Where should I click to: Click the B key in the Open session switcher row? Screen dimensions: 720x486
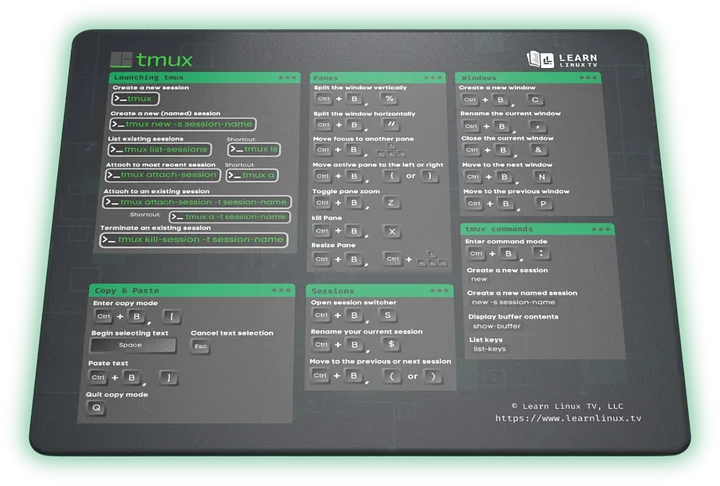354,315
